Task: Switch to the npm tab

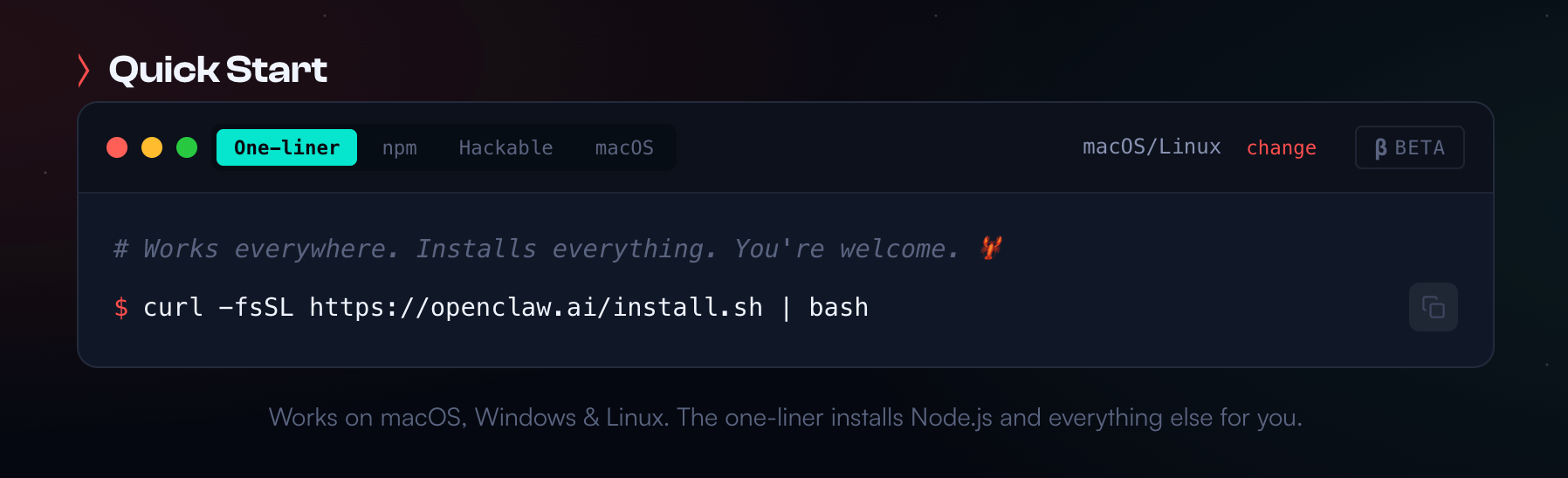Action: click(x=399, y=147)
